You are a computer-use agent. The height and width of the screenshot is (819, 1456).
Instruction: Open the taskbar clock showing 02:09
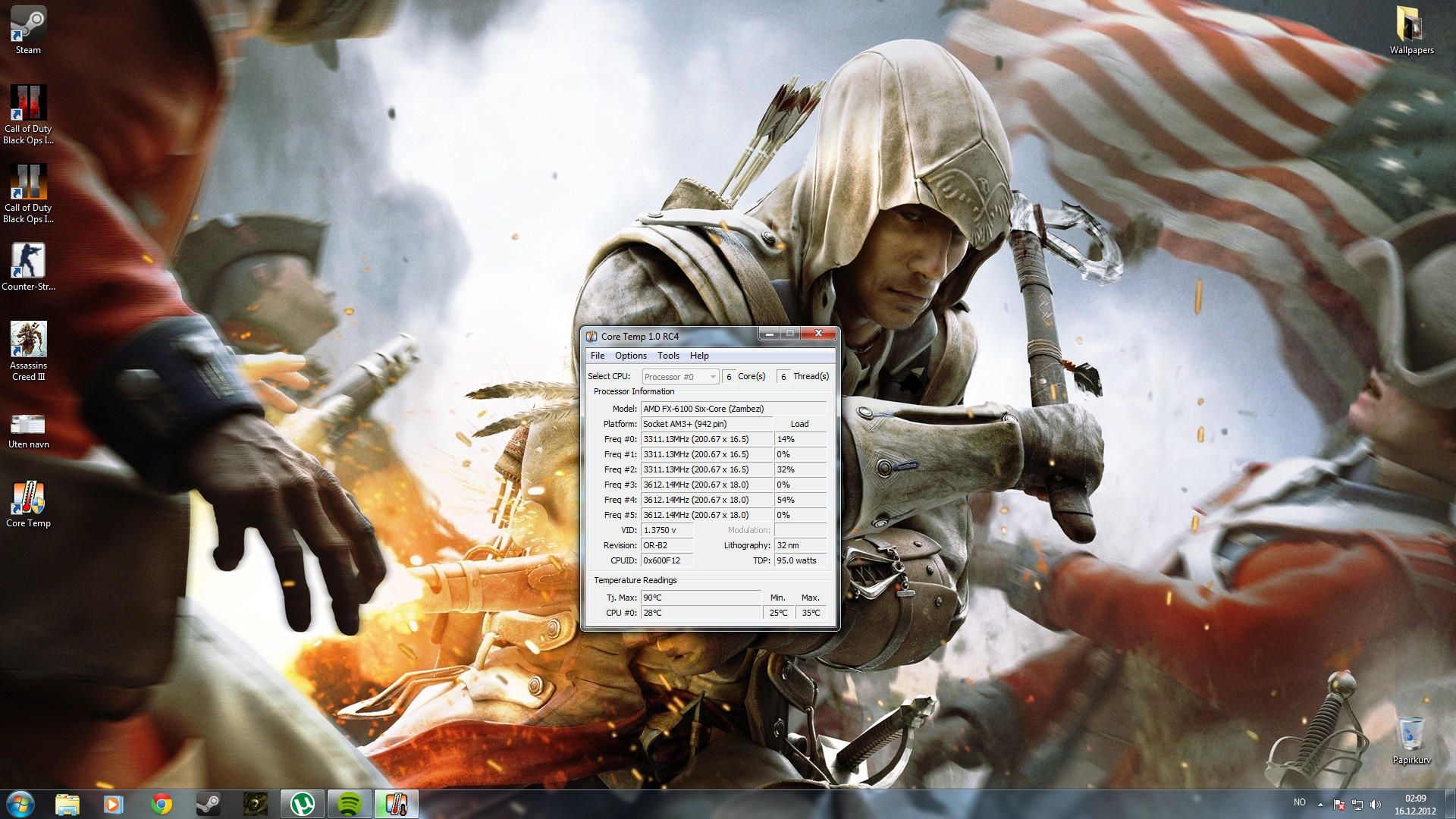[1415, 805]
